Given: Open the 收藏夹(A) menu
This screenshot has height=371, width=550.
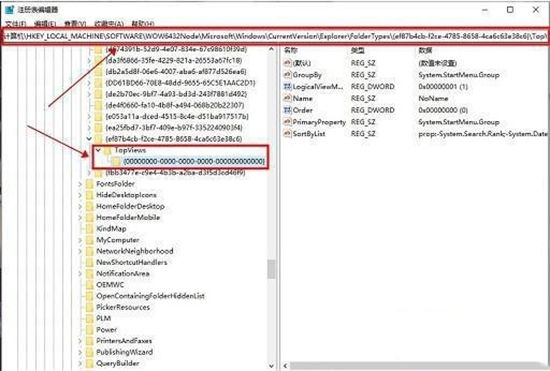Looking at the screenshot, I should pos(109,24).
